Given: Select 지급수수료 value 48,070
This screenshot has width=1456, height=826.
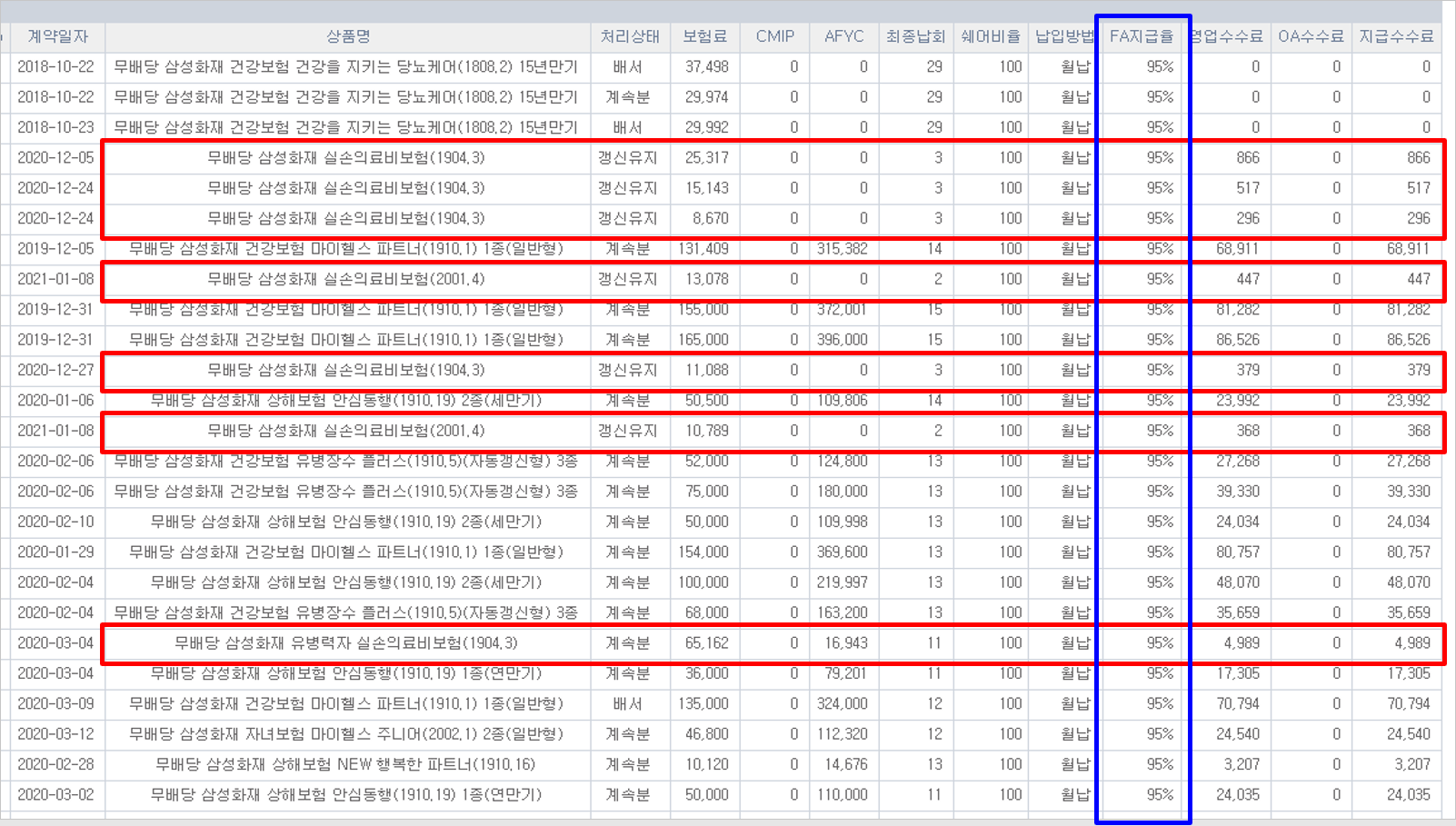Looking at the screenshot, I should [x=1409, y=582].
